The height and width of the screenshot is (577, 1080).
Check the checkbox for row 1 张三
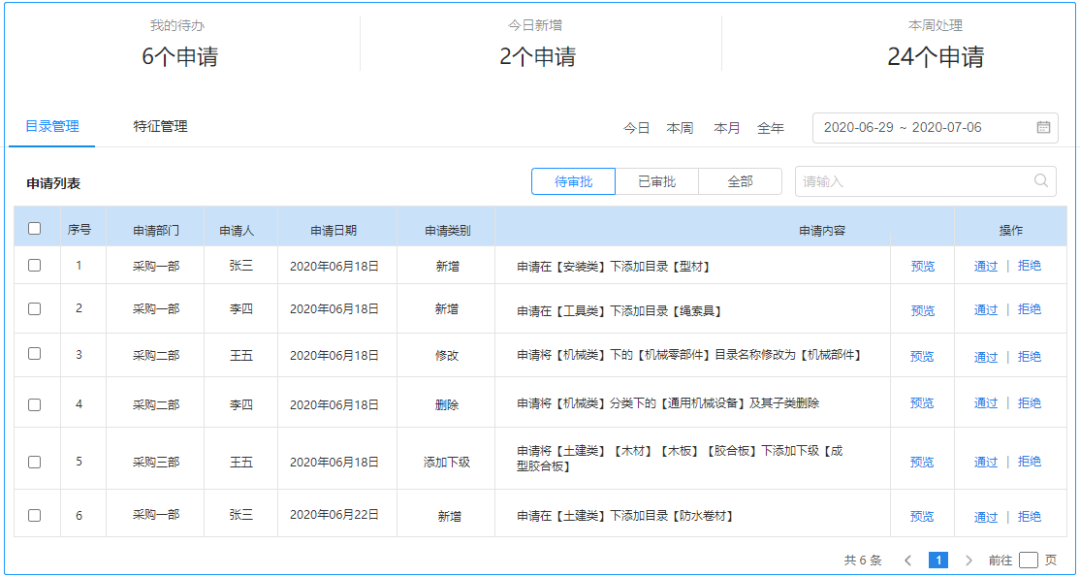(35, 266)
